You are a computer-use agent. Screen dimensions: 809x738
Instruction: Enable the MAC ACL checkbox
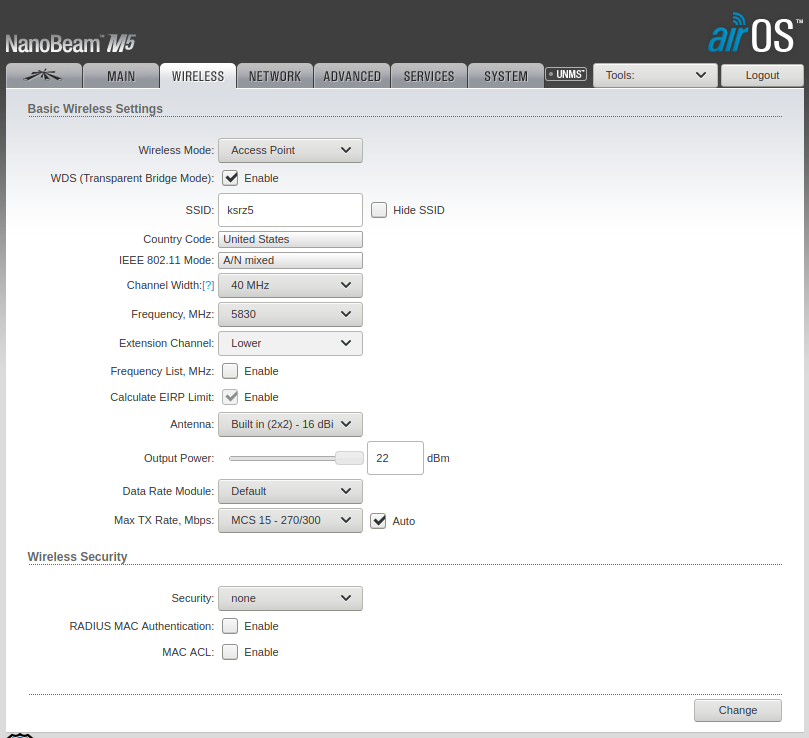[230, 652]
